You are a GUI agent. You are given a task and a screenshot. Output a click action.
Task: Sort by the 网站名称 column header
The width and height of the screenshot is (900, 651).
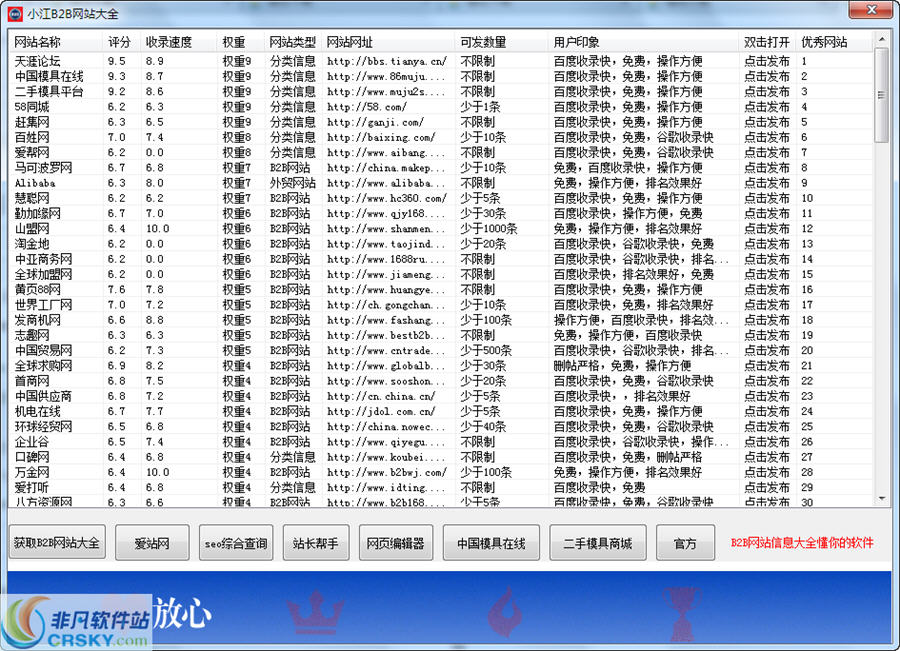coord(56,42)
